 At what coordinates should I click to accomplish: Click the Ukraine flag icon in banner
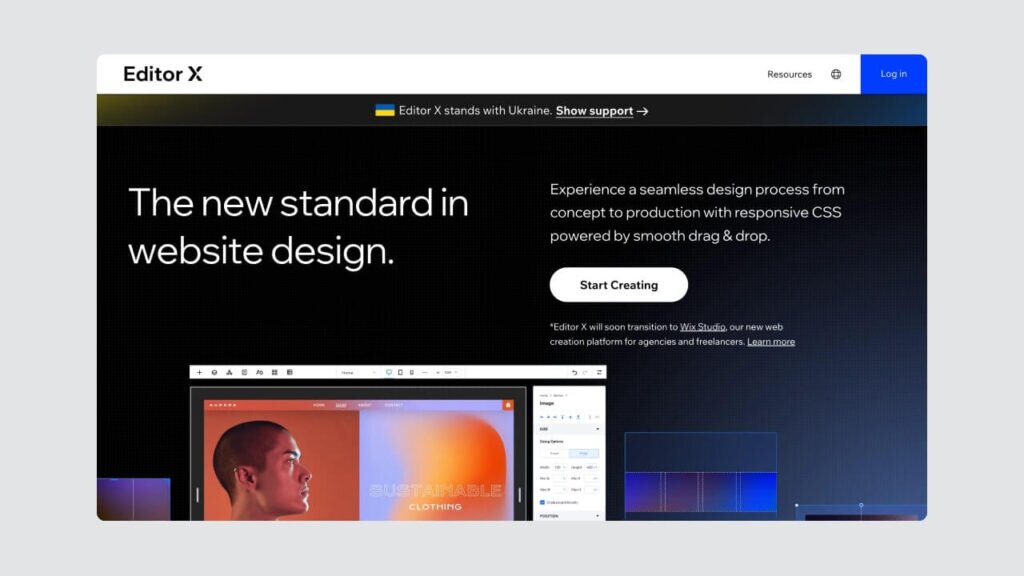click(x=385, y=110)
